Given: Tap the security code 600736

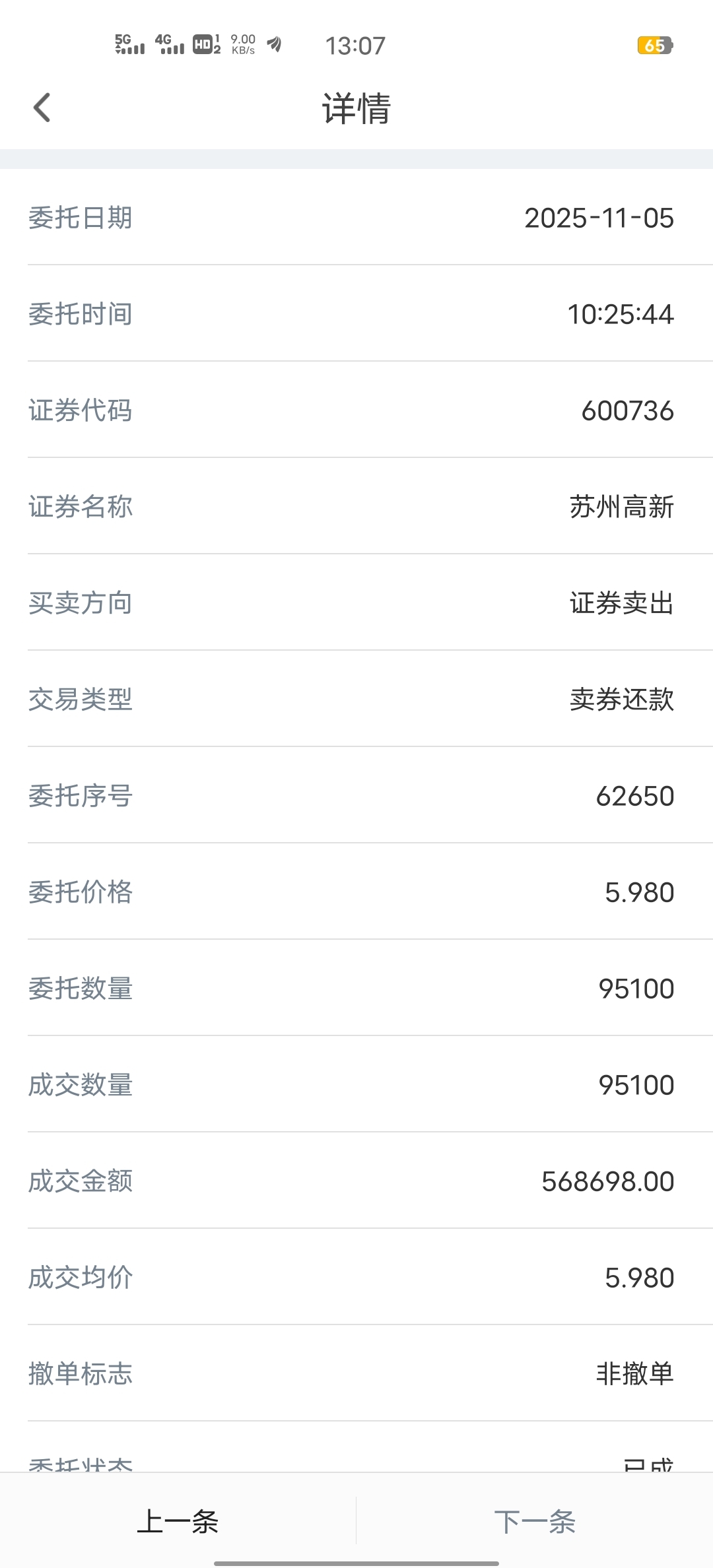Looking at the screenshot, I should click(x=627, y=410).
